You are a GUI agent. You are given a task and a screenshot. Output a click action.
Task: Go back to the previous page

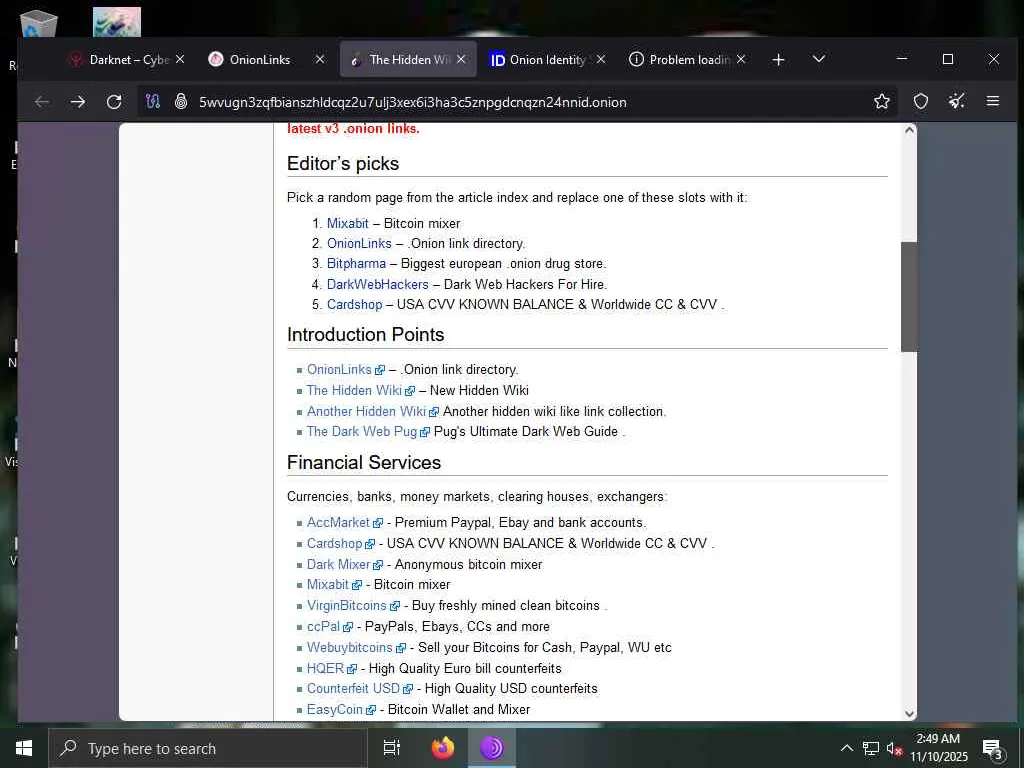pyautogui.click(x=42, y=102)
